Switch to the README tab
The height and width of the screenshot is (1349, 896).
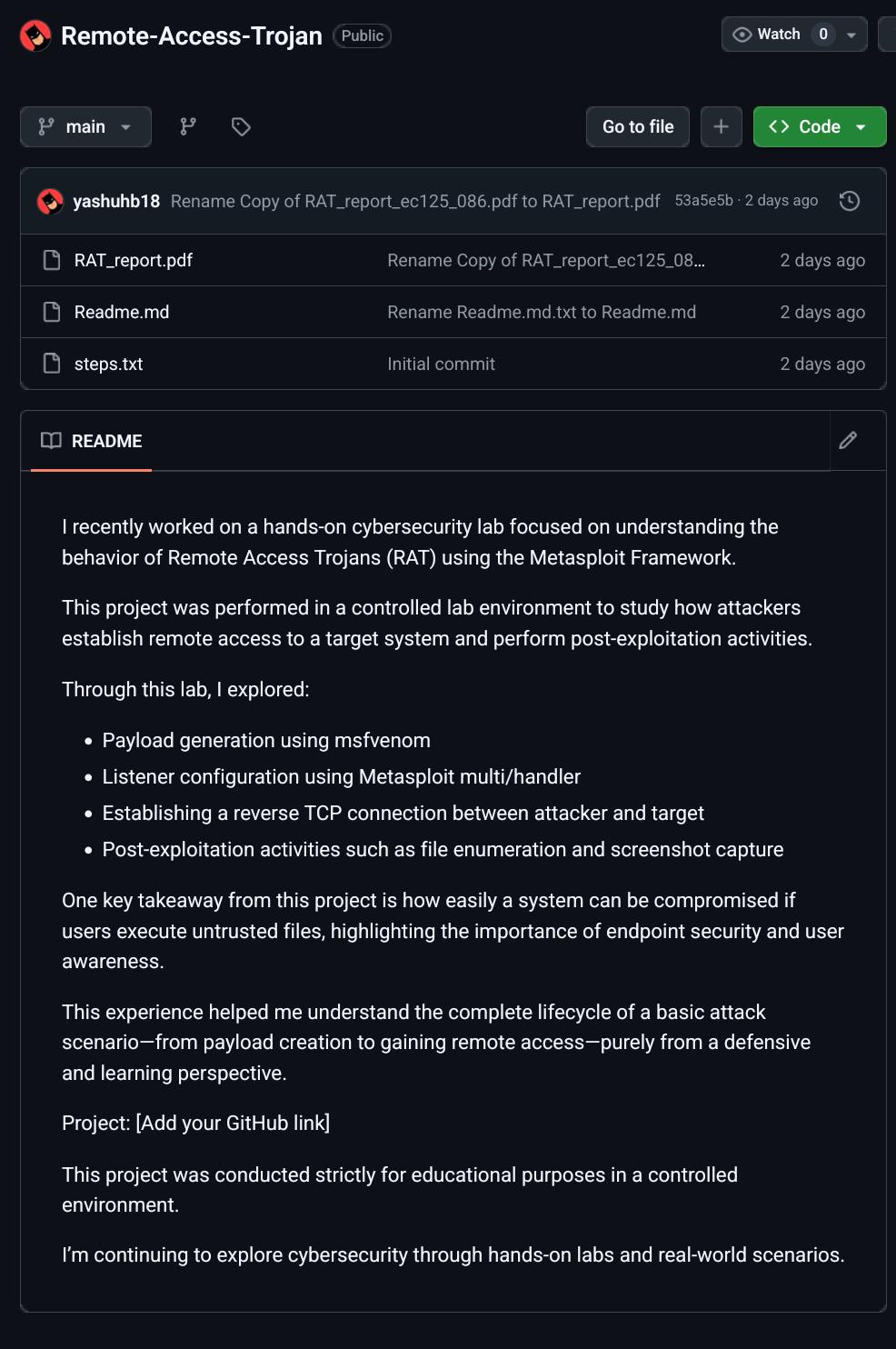[106, 441]
